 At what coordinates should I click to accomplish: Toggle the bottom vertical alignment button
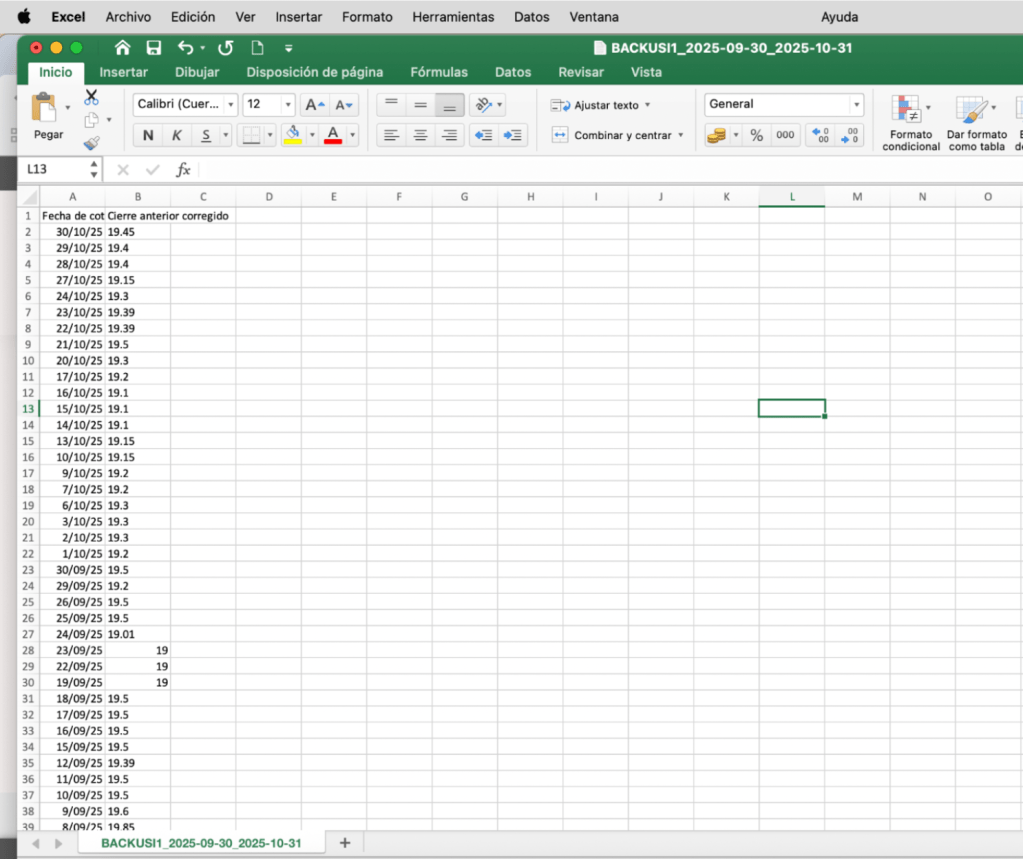[x=450, y=105]
